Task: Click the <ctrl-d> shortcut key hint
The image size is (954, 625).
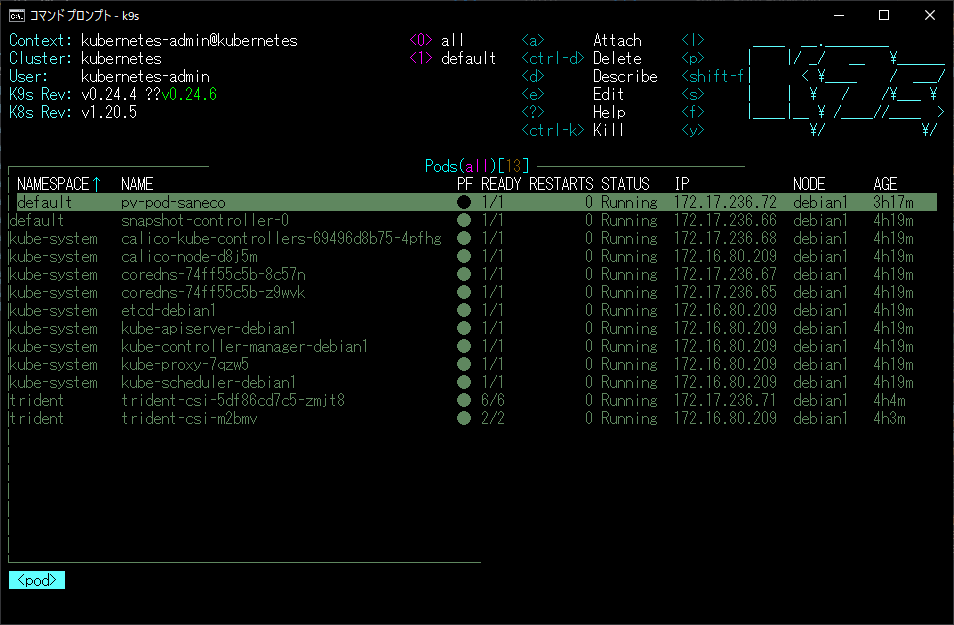Action: (x=552, y=58)
